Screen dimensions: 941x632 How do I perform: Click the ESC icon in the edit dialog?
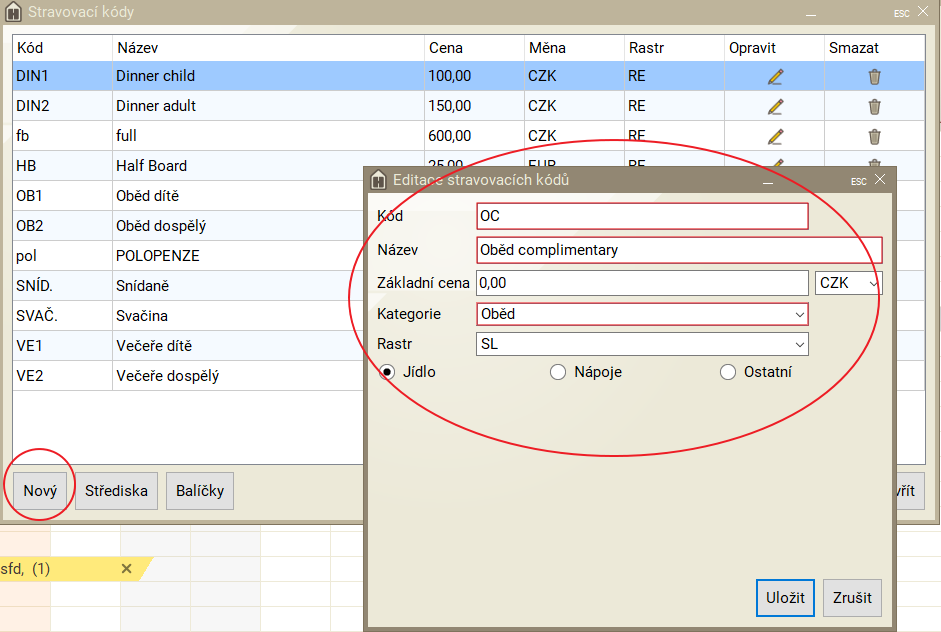(x=858, y=181)
